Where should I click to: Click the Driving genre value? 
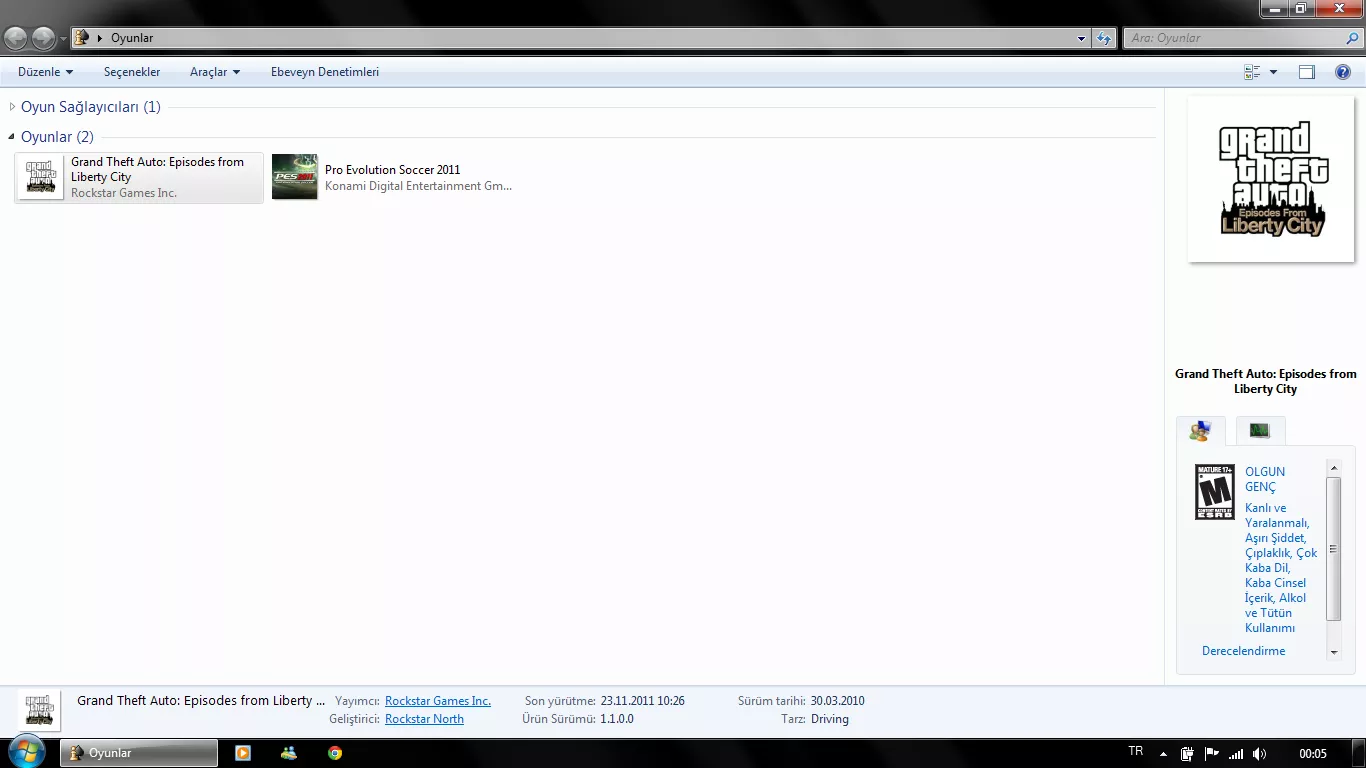click(x=830, y=719)
